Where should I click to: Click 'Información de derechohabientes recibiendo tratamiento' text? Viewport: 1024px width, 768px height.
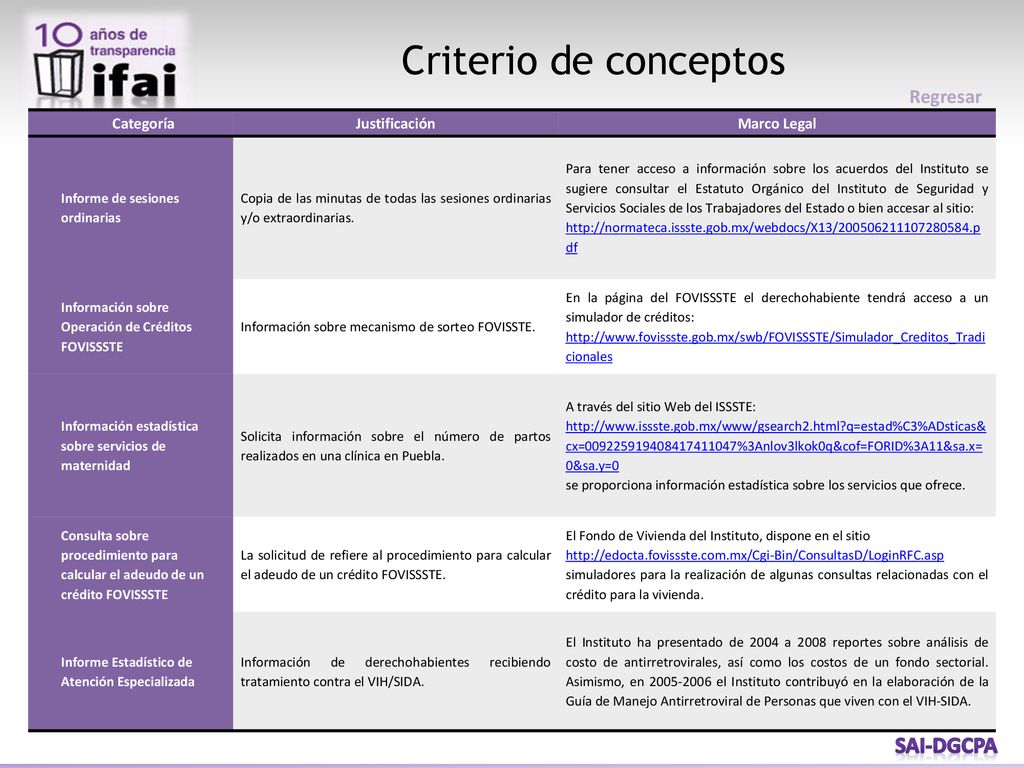pyautogui.click(x=396, y=671)
